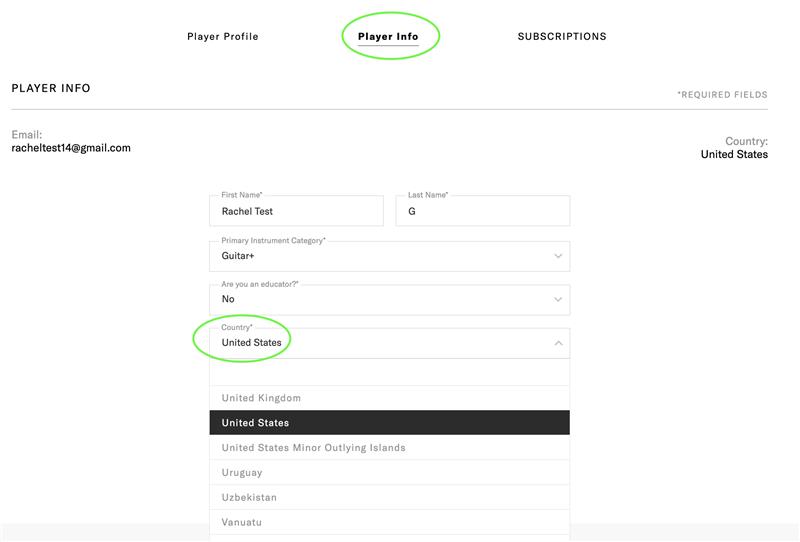This screenshot has height=542, width=800.
Task: Open the Are you an educator dropdown
Action: point(389,300)
